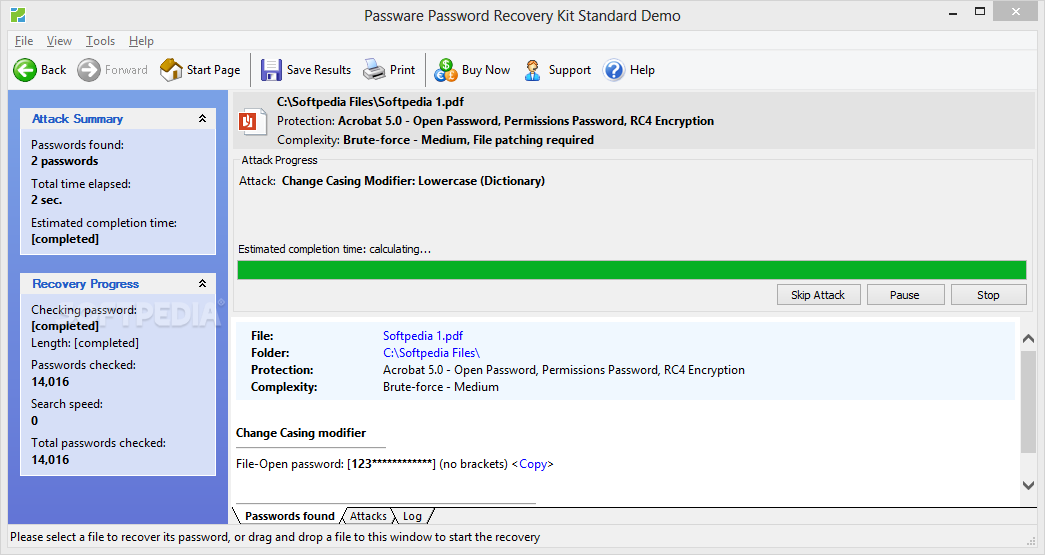
Task: Switch to the Passwords found tab
Action: [x=289, y=516]
